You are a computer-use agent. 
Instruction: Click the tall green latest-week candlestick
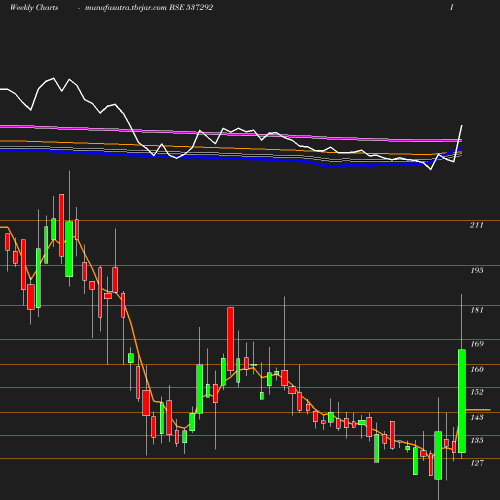pyautogui.click(x=462, y=401)
